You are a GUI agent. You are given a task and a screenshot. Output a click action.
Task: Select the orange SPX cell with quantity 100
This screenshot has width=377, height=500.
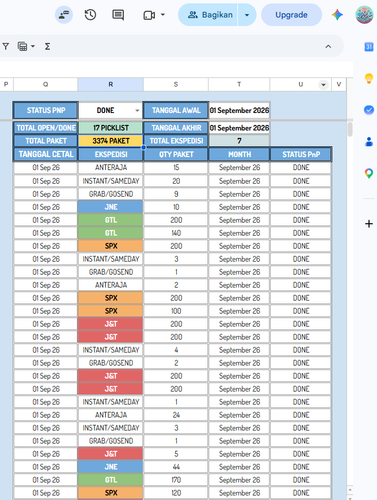coord(111,311)
